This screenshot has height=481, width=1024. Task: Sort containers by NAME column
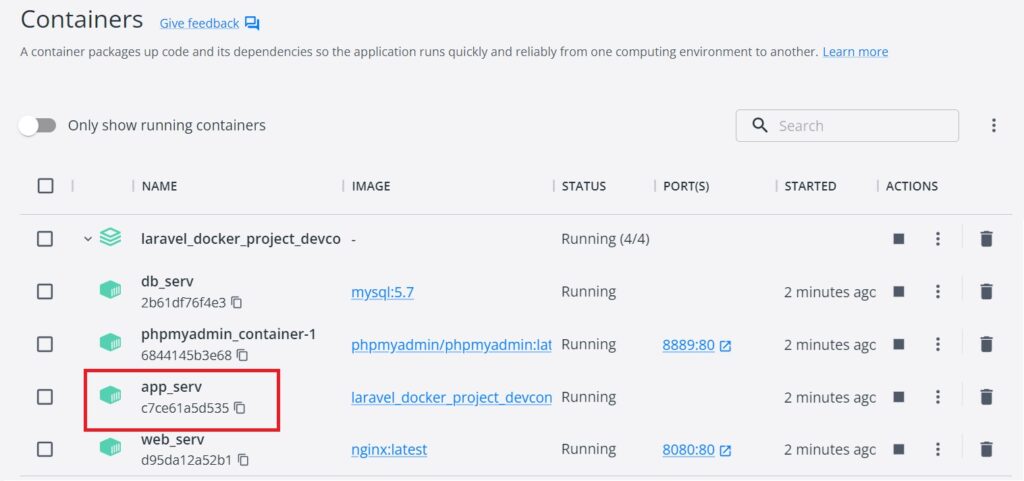click(x=160, y=186)
